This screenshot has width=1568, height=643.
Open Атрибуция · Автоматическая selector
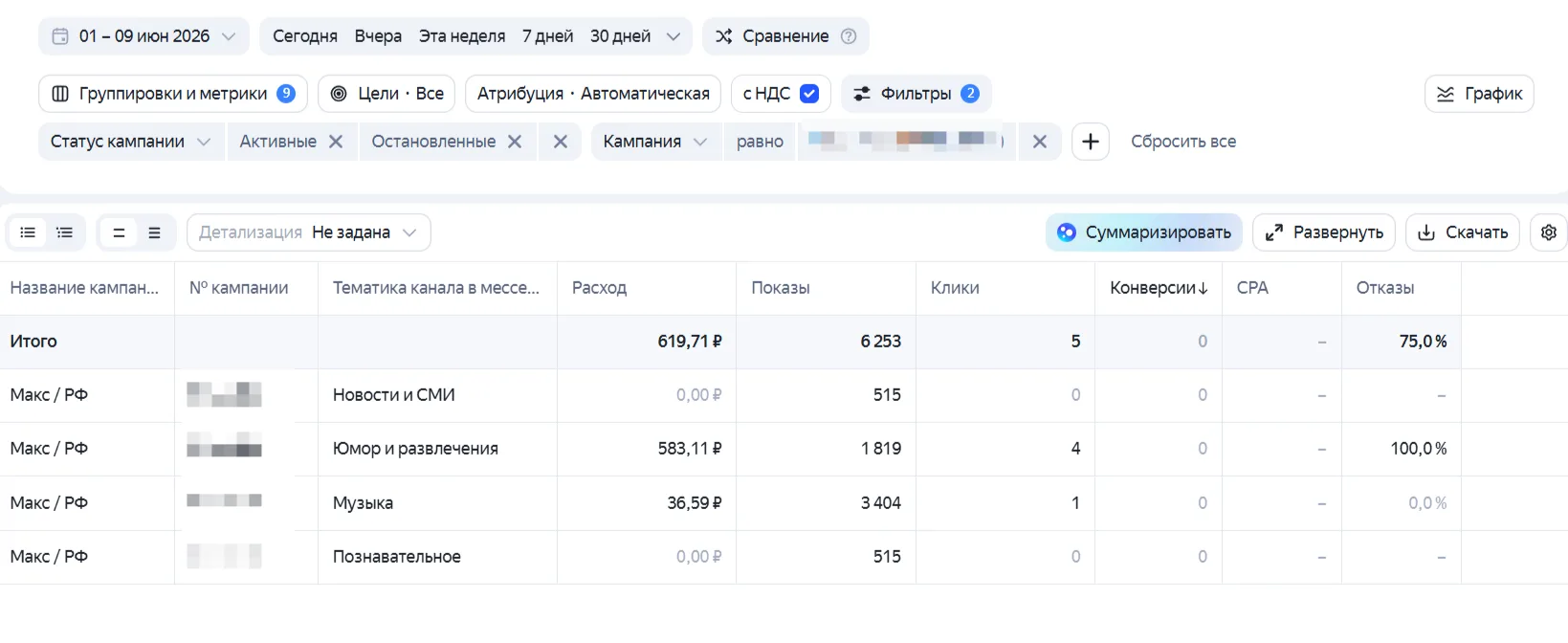pos(593,94)
